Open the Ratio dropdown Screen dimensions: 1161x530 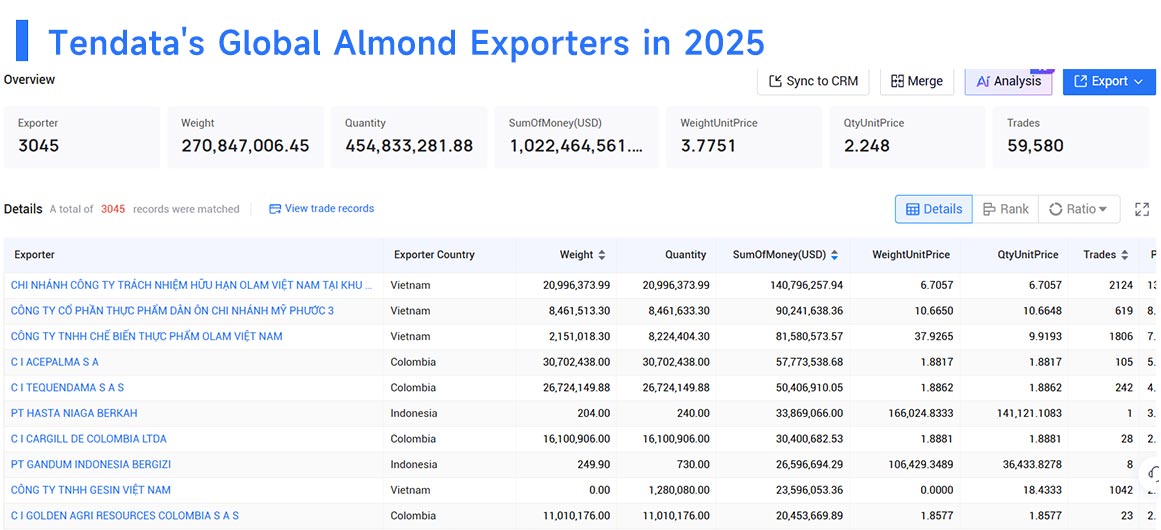pos(1079,209)
